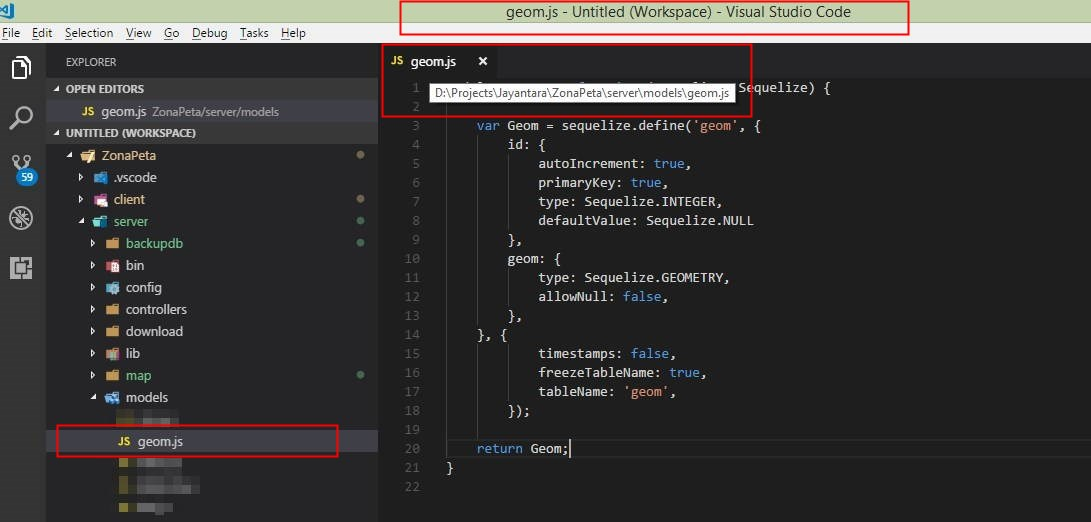Expand the config folder
Viewport: 1091px width, 522px height.
click(x=93, y=287)
